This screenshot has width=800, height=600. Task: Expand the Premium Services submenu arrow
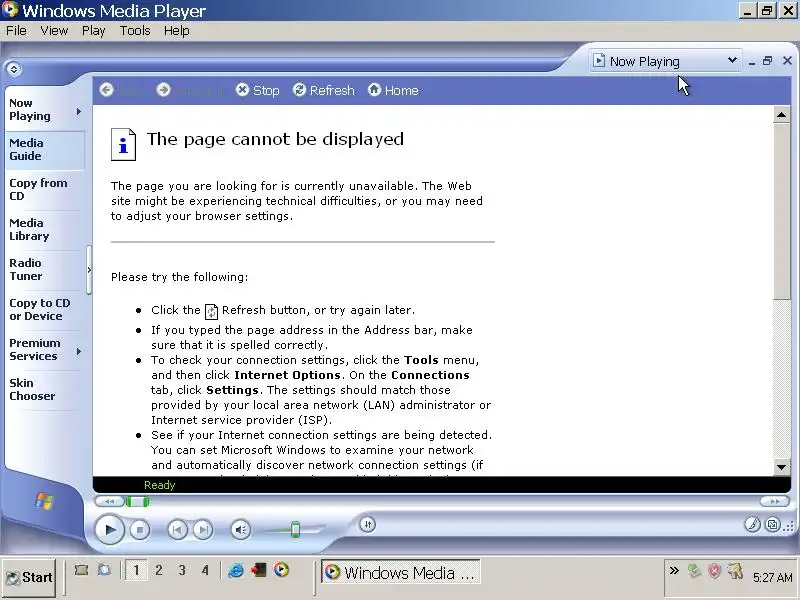point(79,352)
